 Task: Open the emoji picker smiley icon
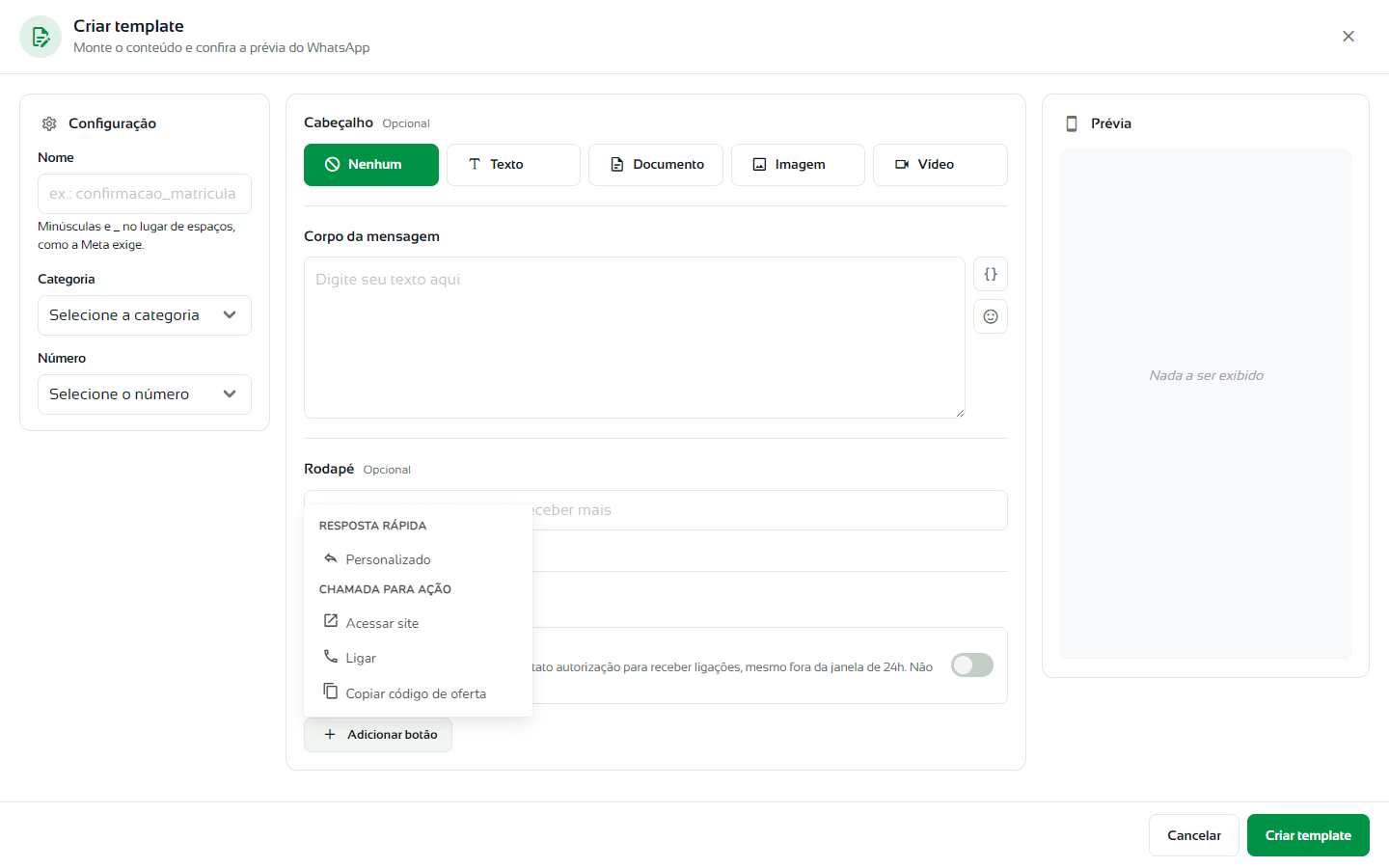coord(991,316)
